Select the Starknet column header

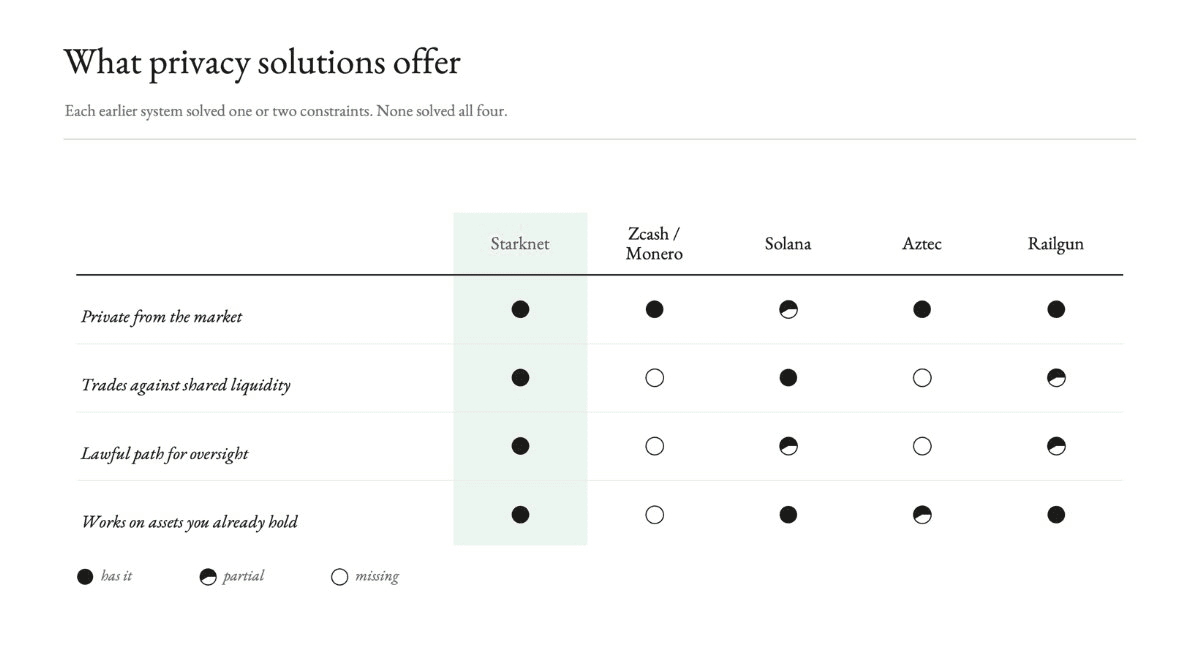point(520,244)
